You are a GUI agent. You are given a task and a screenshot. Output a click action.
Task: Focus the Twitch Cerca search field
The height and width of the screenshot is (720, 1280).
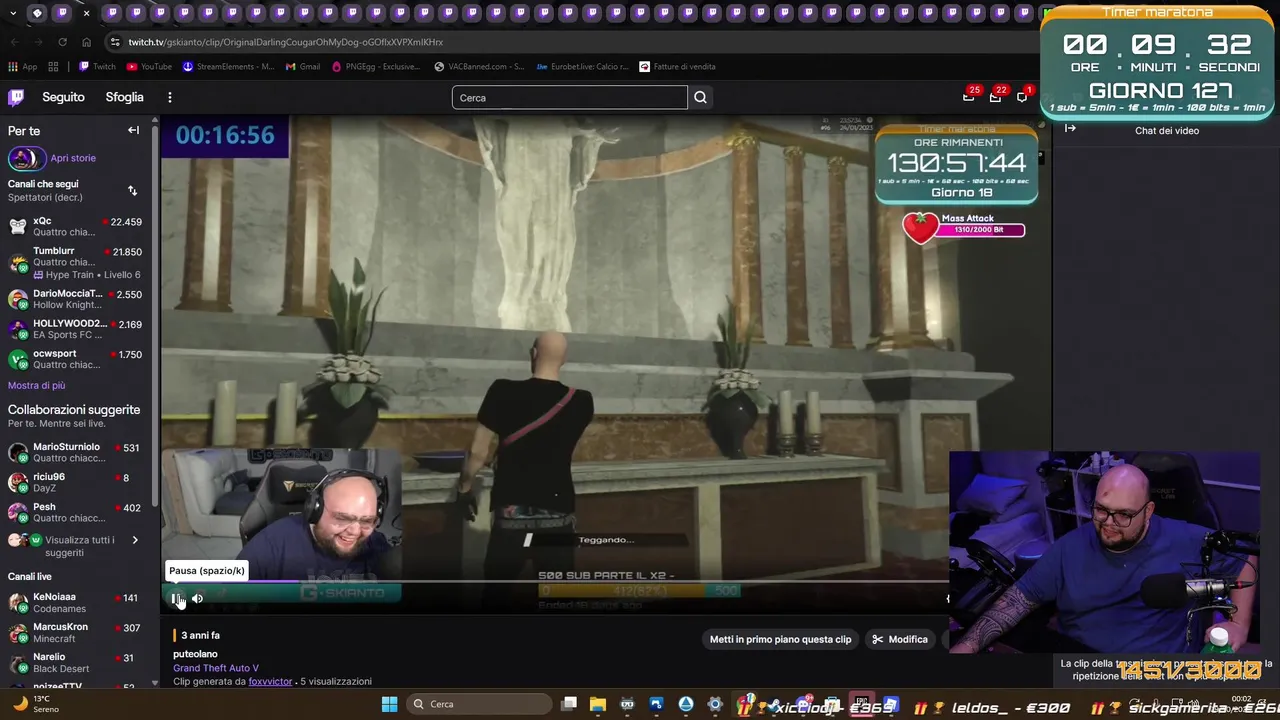point(570,97)
